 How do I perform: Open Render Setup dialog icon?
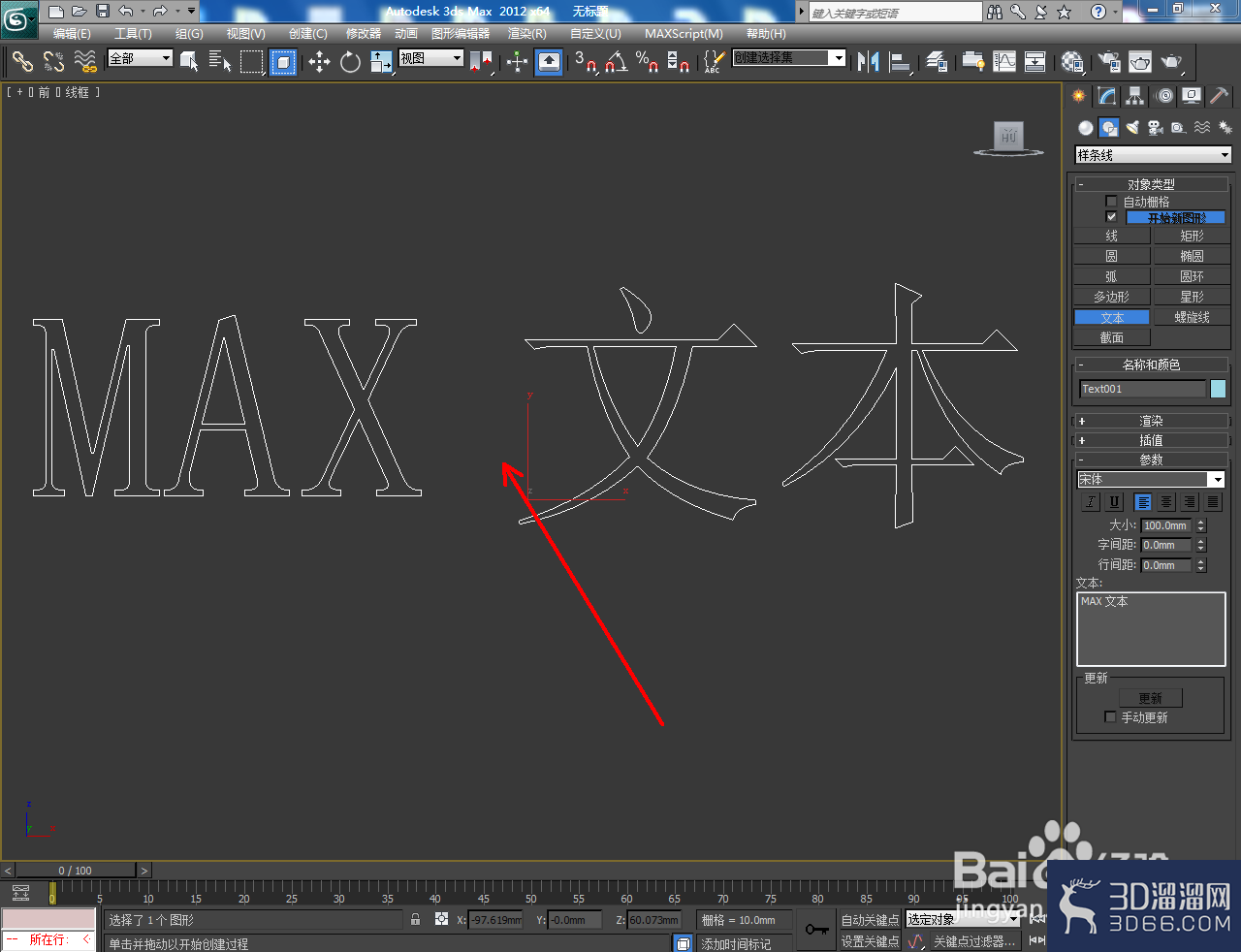[x=1109, y=62]
